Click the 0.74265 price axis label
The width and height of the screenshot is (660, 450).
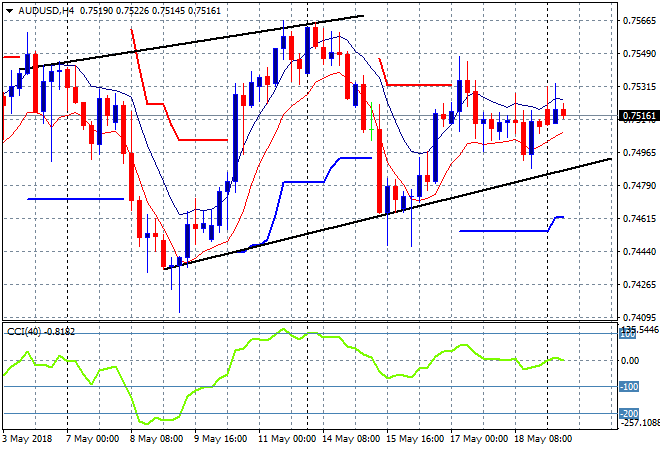click(639, 285)
